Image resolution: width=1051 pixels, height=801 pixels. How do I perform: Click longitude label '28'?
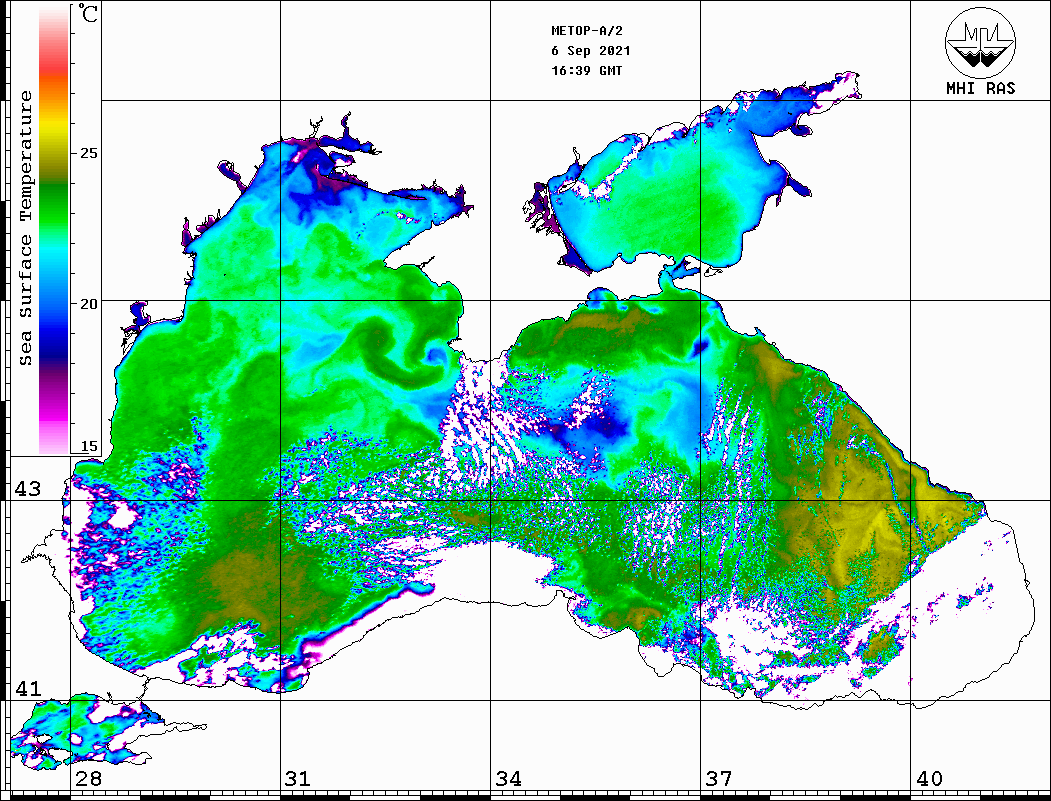[88, 778]
